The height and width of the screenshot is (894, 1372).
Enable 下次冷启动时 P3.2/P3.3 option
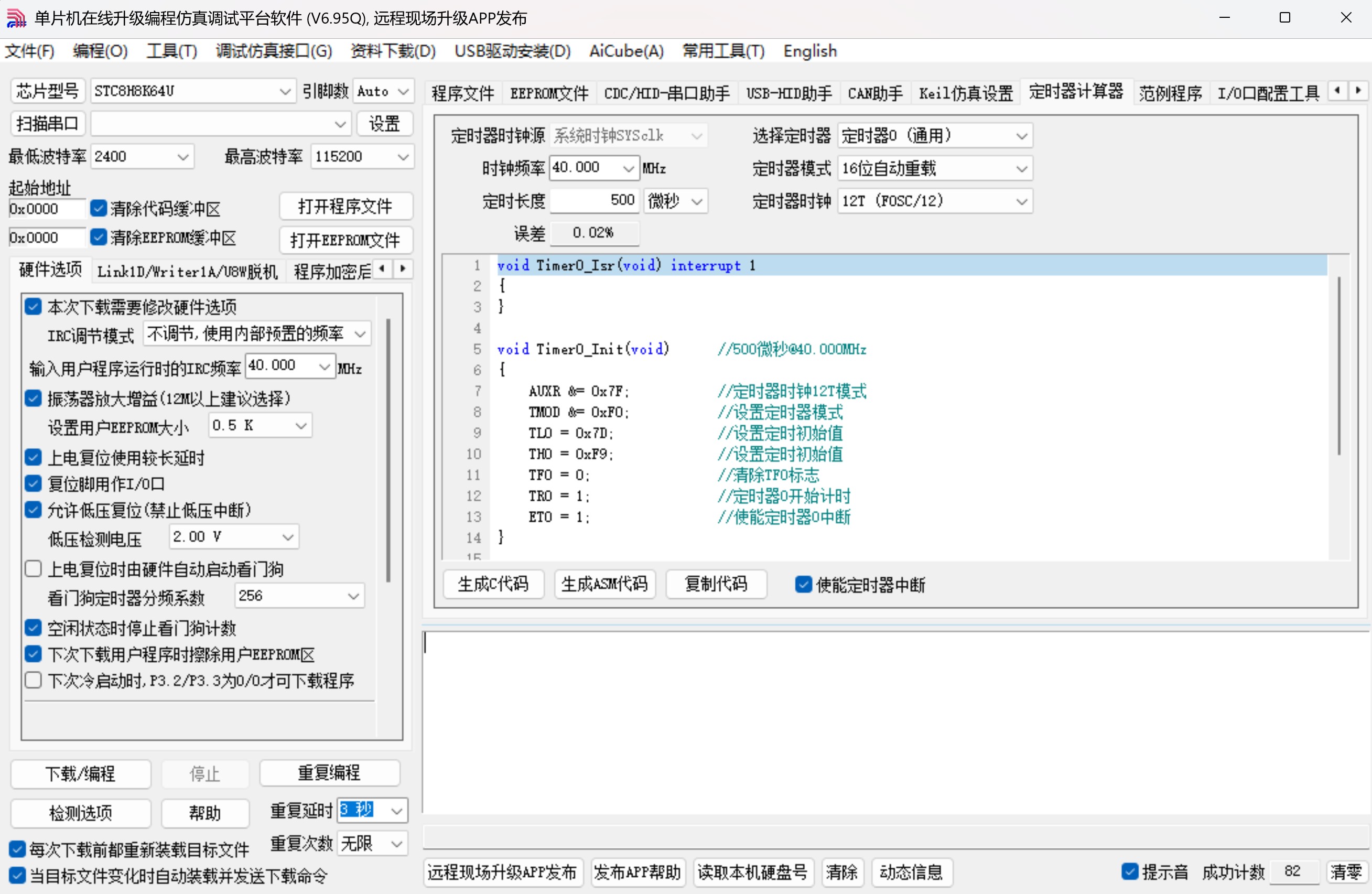tap(34, 680)
